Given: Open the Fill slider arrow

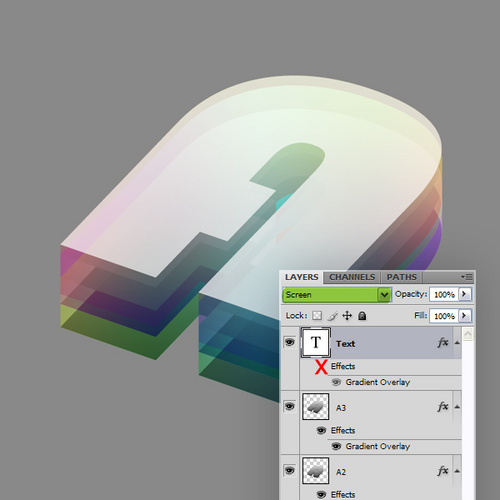Looking at the screenshot, I should (x=465, y=315).
